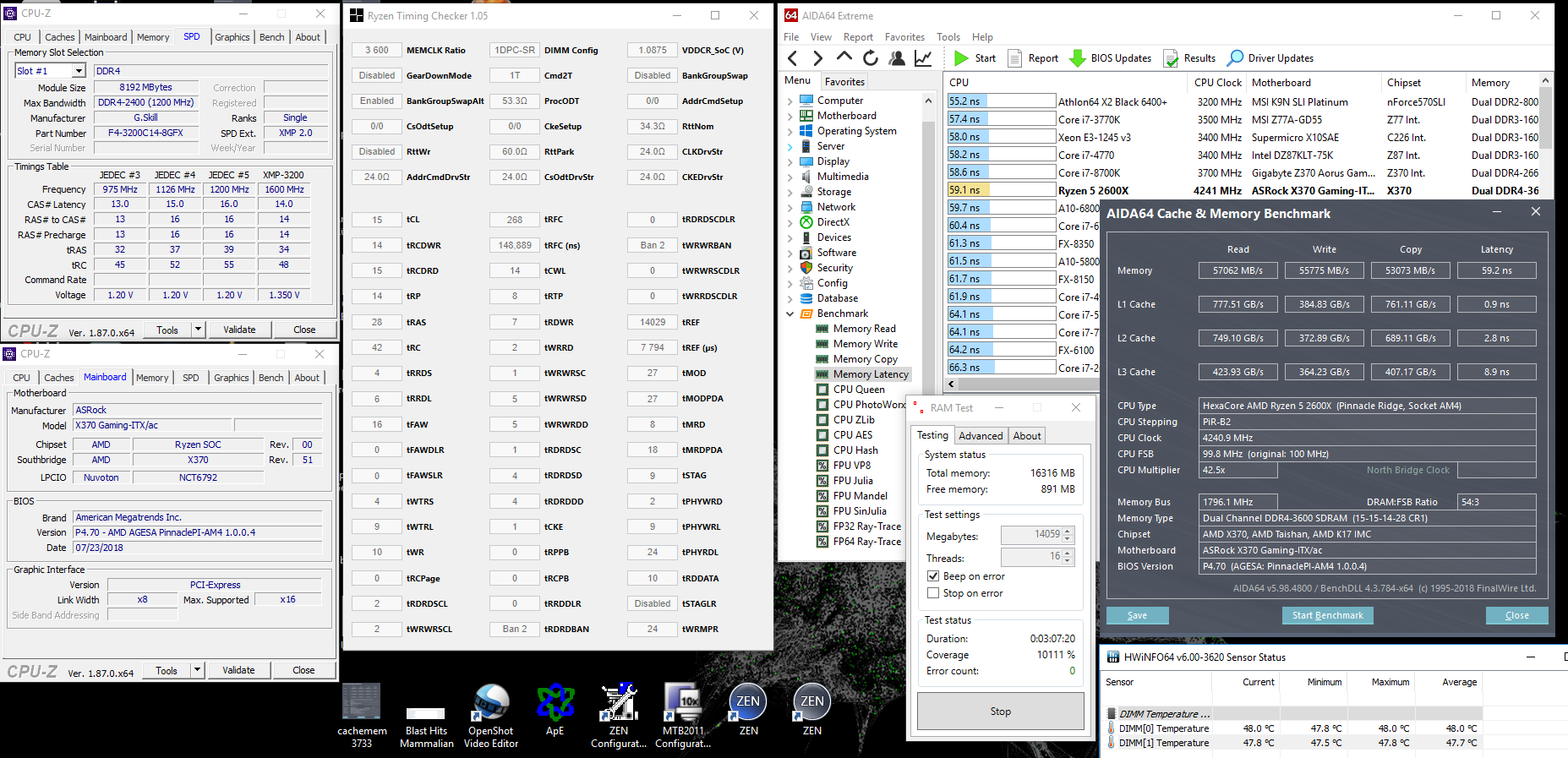The height and width of the screenshot is (758, 1568).
Task: Click Driver Updates in AIDA64 toolbar
Action: click(1270, 58)
